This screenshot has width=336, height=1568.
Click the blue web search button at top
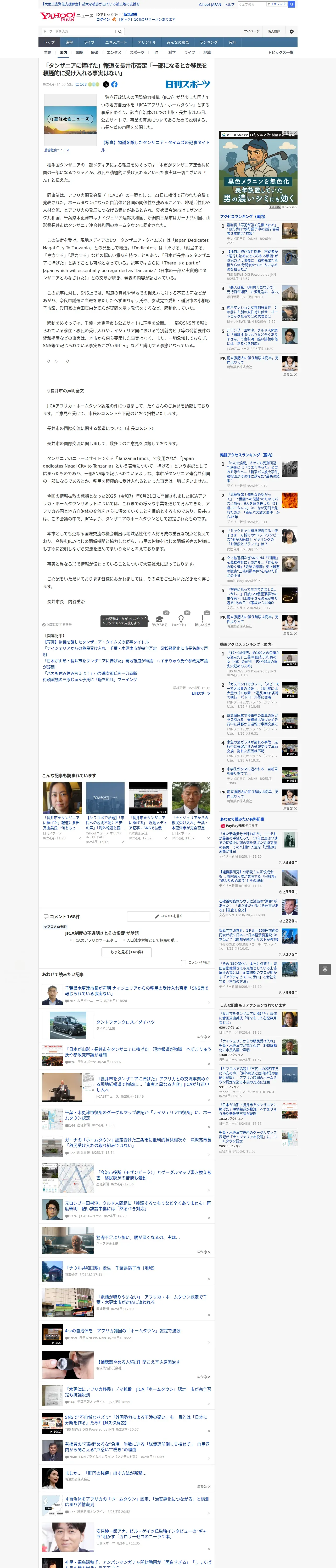[x=292, y=4]
